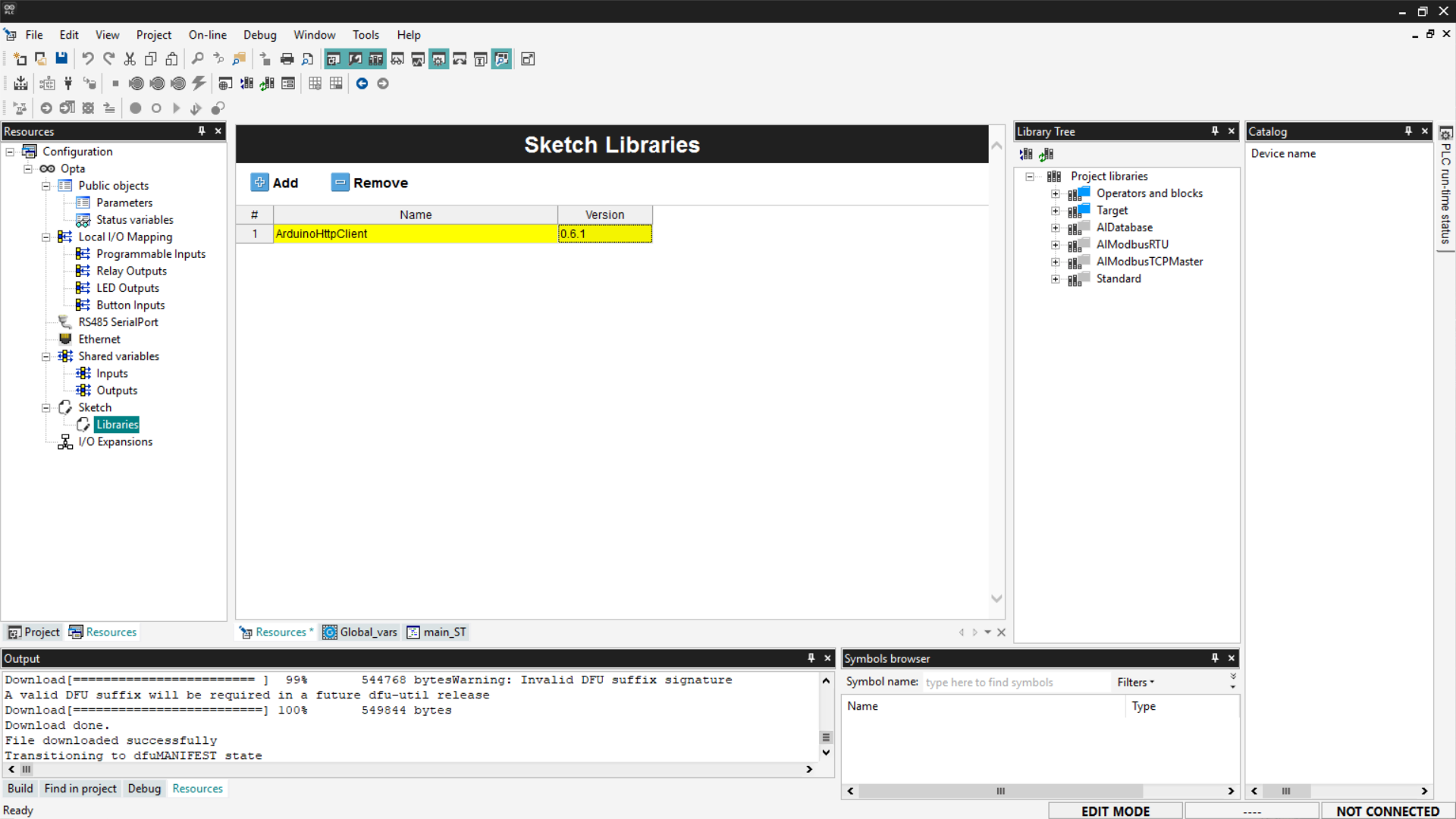Click the Undo arrow icon
Viewport: 1456px width, 819px height.
point(88,58)
